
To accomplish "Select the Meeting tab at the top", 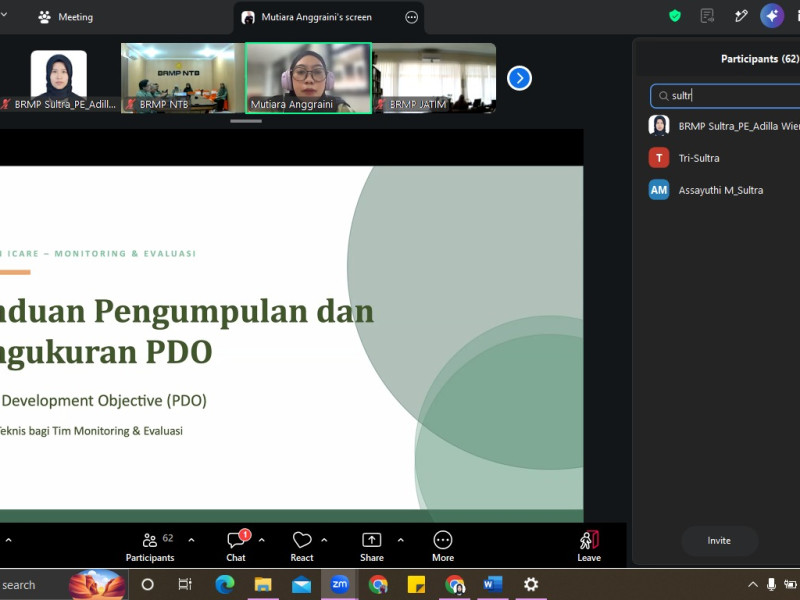I will point(65,17).
